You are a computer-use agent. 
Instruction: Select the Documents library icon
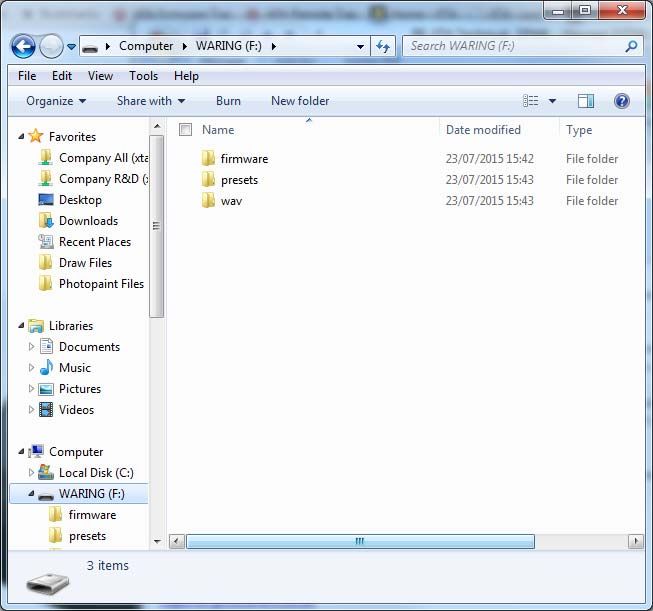coord(46,347)
